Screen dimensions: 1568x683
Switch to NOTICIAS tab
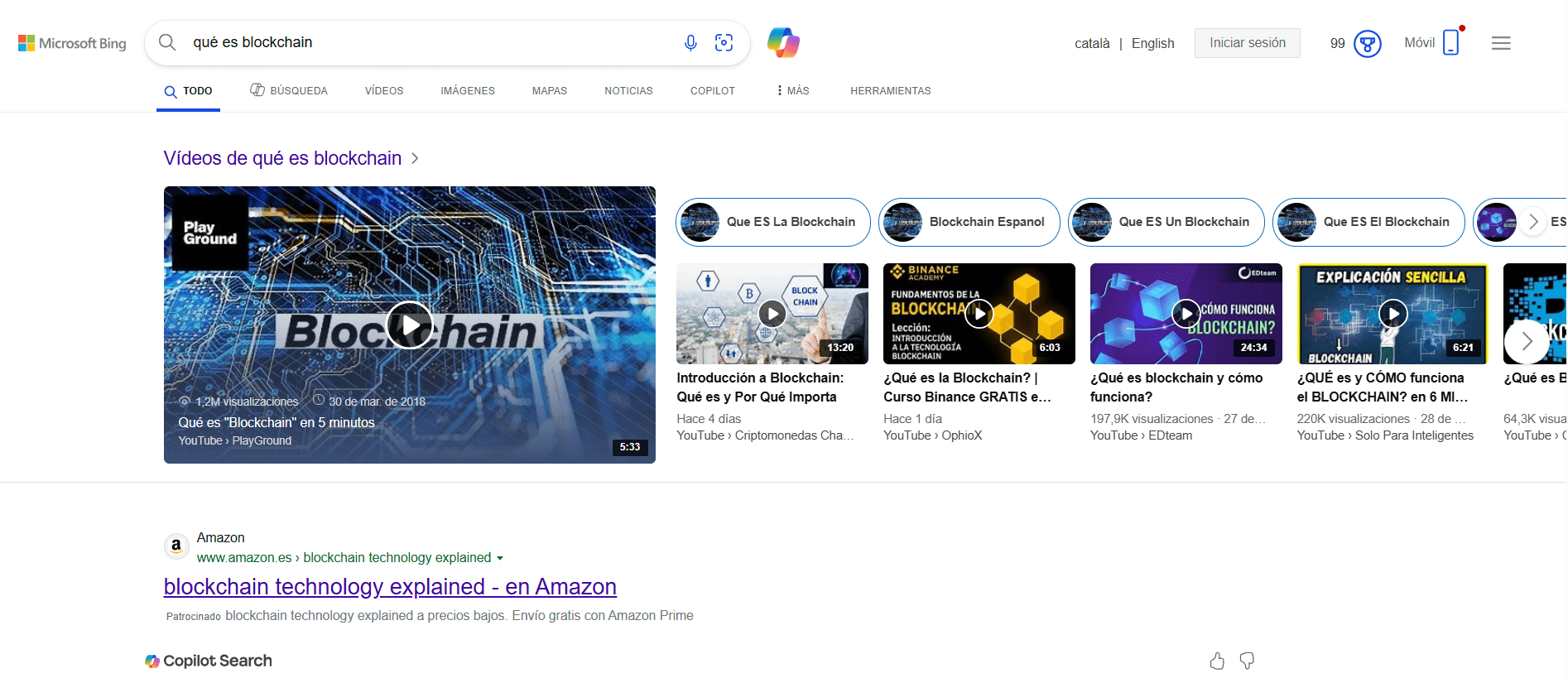point(628,91)
